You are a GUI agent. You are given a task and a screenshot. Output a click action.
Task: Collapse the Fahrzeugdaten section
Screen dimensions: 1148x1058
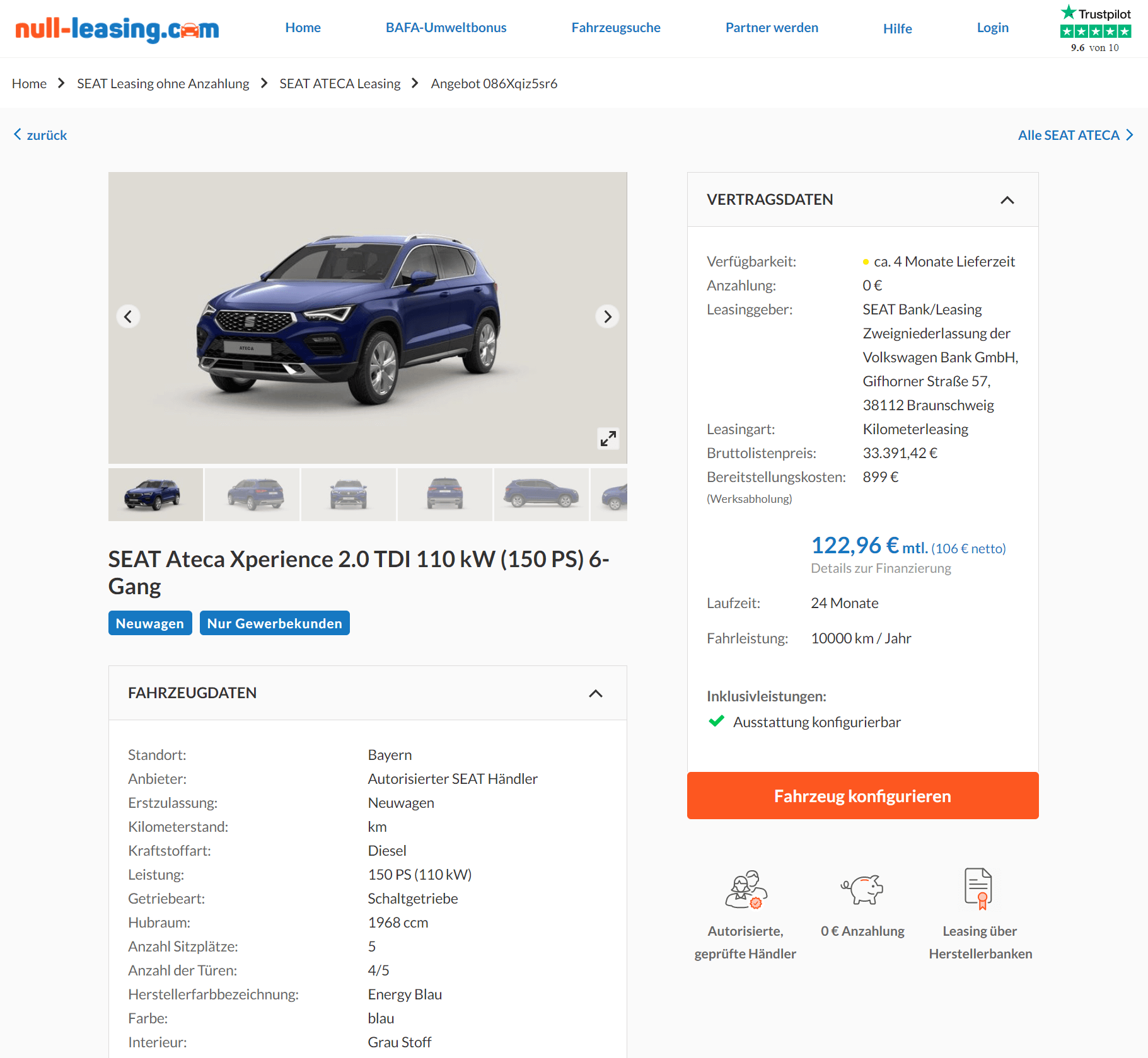click(596, 694)
